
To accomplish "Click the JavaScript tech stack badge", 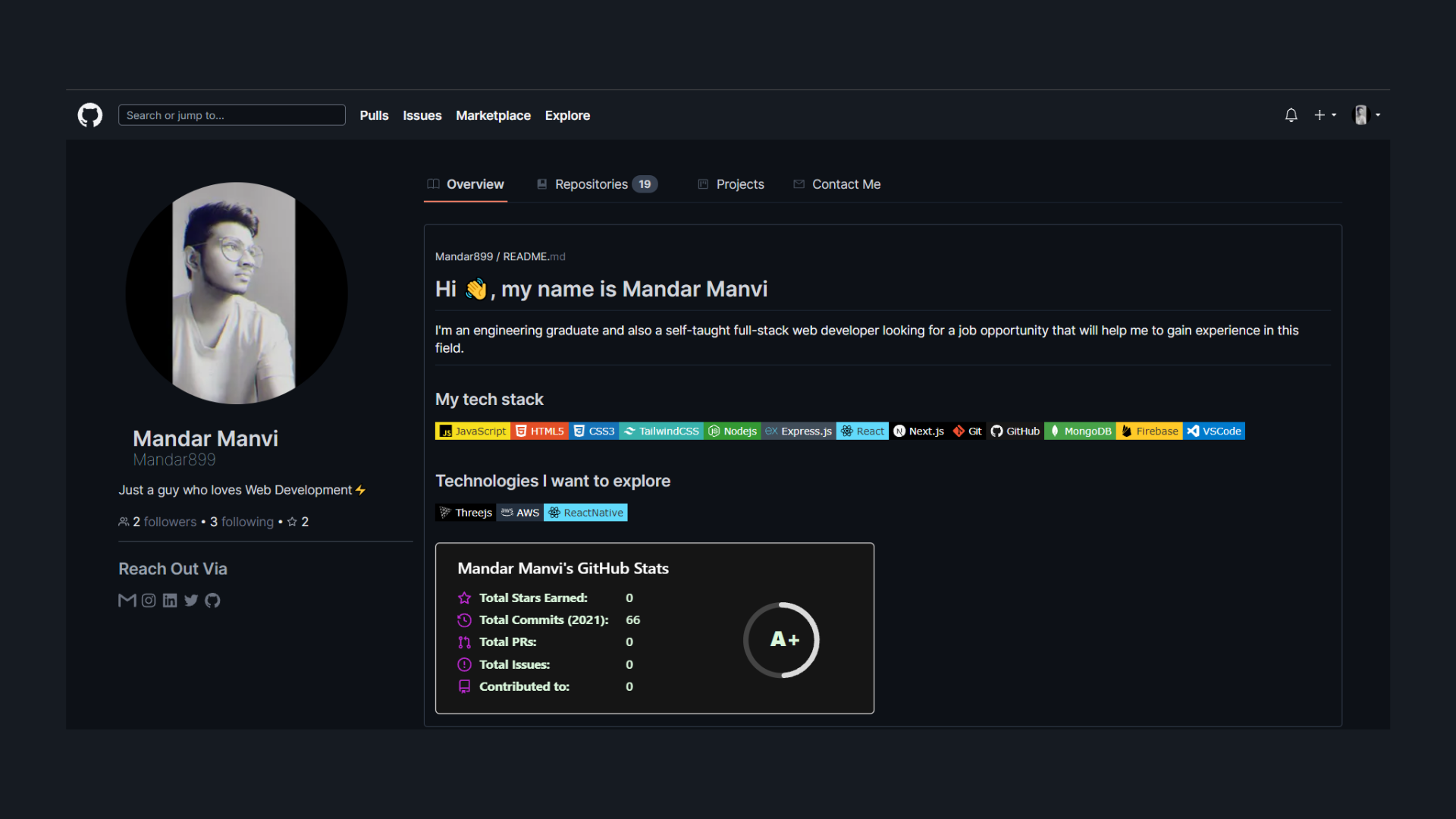I will click(472, 431).
